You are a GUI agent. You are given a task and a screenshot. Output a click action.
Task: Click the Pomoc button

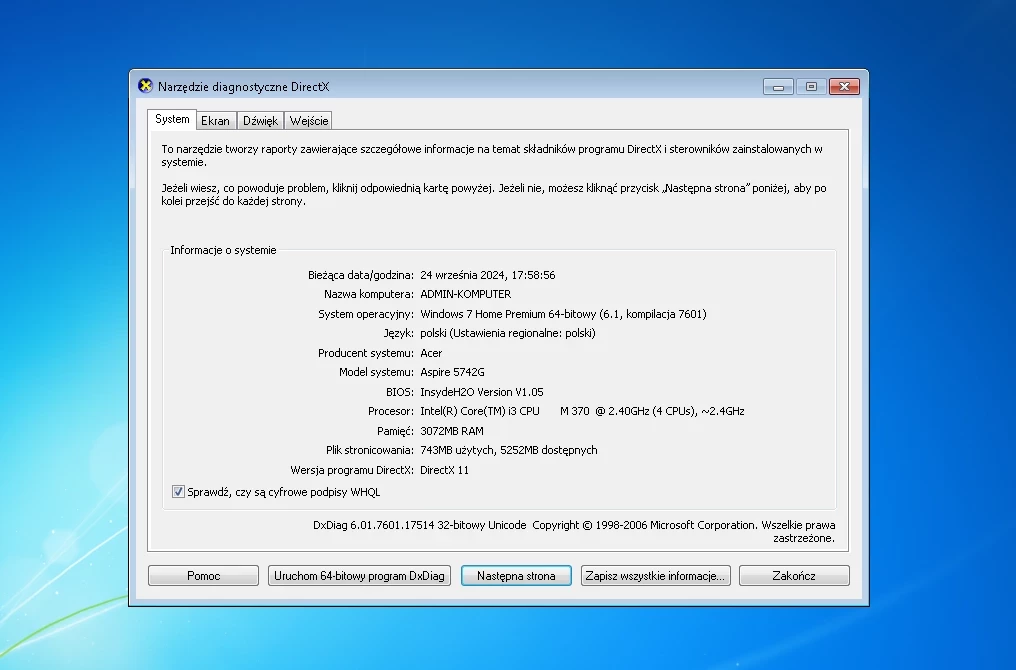(203, 575)
